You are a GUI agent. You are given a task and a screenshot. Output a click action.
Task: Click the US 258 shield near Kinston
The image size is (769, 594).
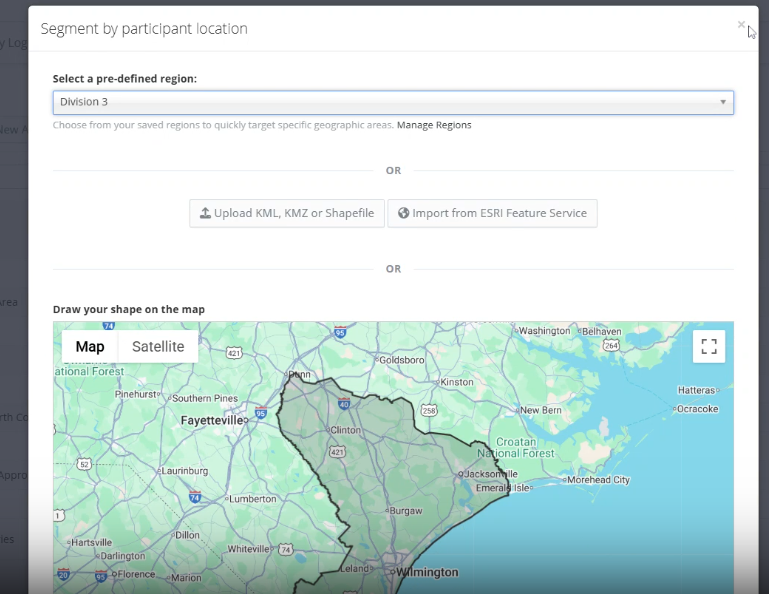click(x=429, y=410)
